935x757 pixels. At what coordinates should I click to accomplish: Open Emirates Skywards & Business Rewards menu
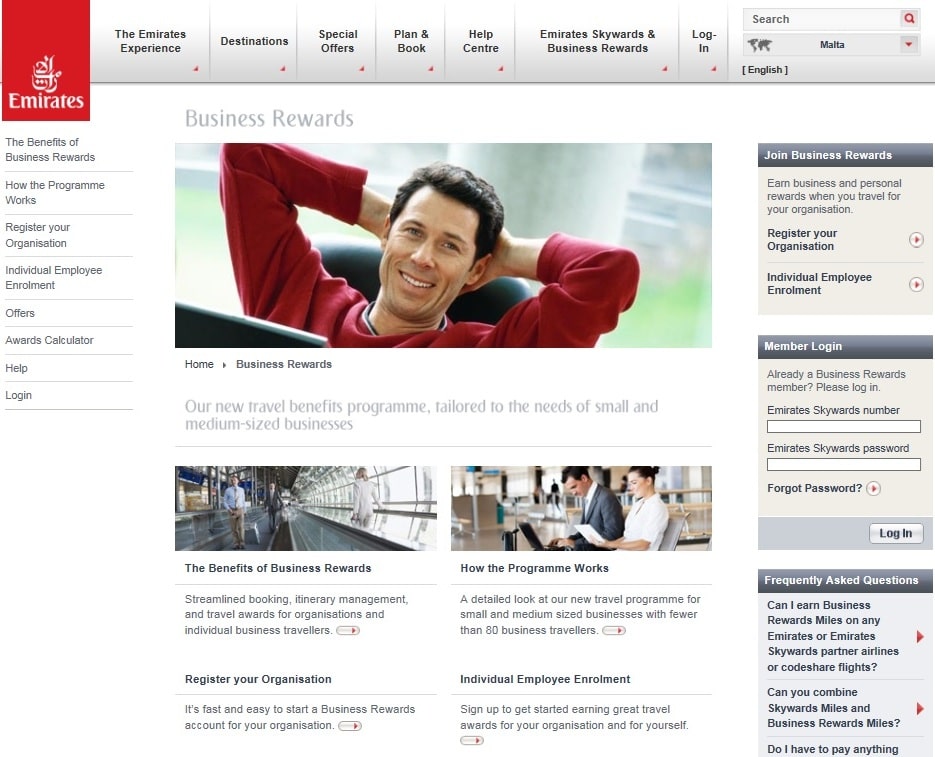597,41
